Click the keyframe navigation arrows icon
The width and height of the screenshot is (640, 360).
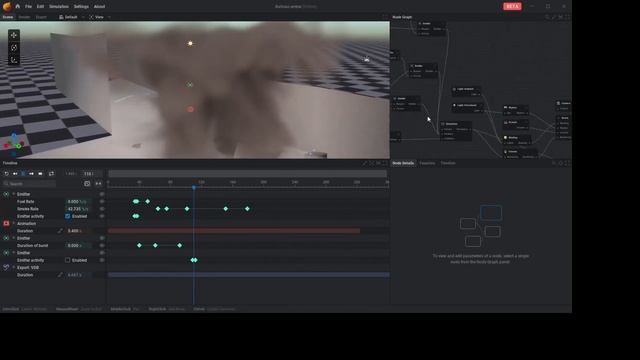(98, 184)
